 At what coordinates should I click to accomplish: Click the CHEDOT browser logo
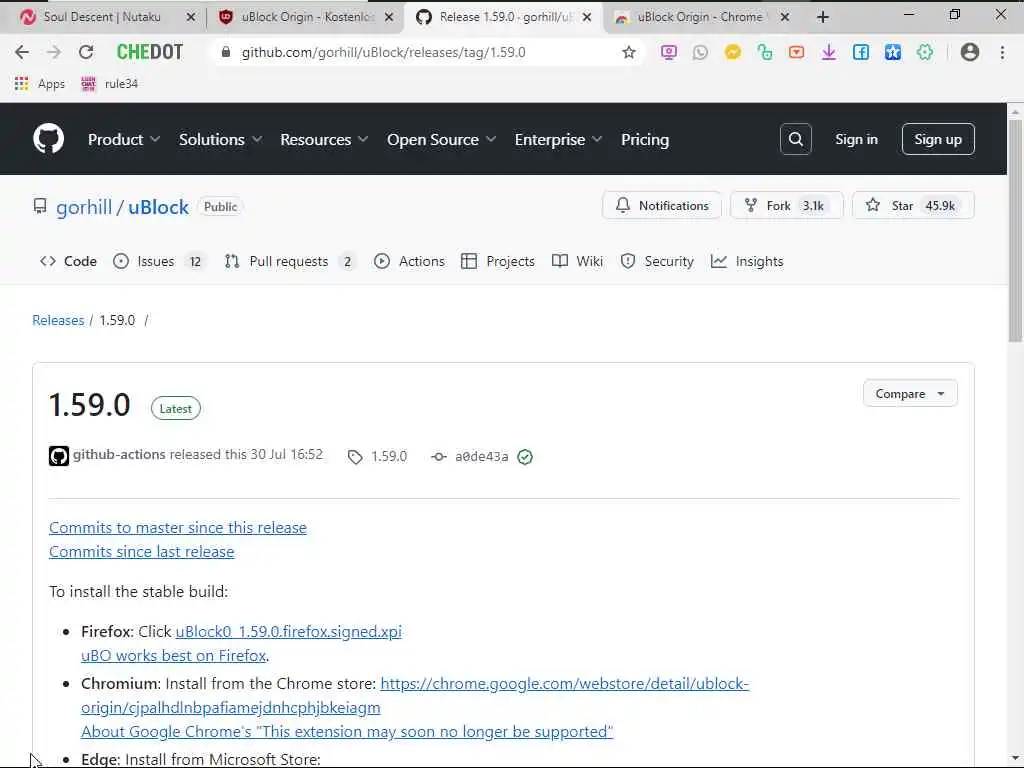[150, 52]
